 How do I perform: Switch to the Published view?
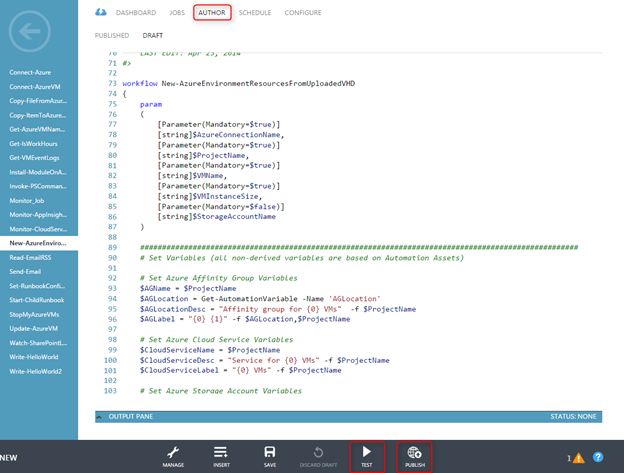(x=112, y=35)
